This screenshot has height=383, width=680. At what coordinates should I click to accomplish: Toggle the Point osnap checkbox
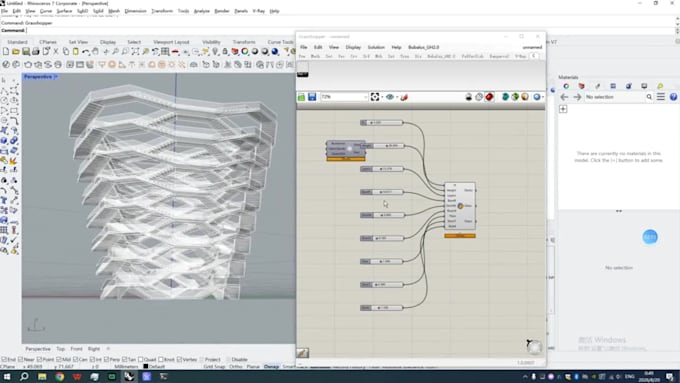39,360
